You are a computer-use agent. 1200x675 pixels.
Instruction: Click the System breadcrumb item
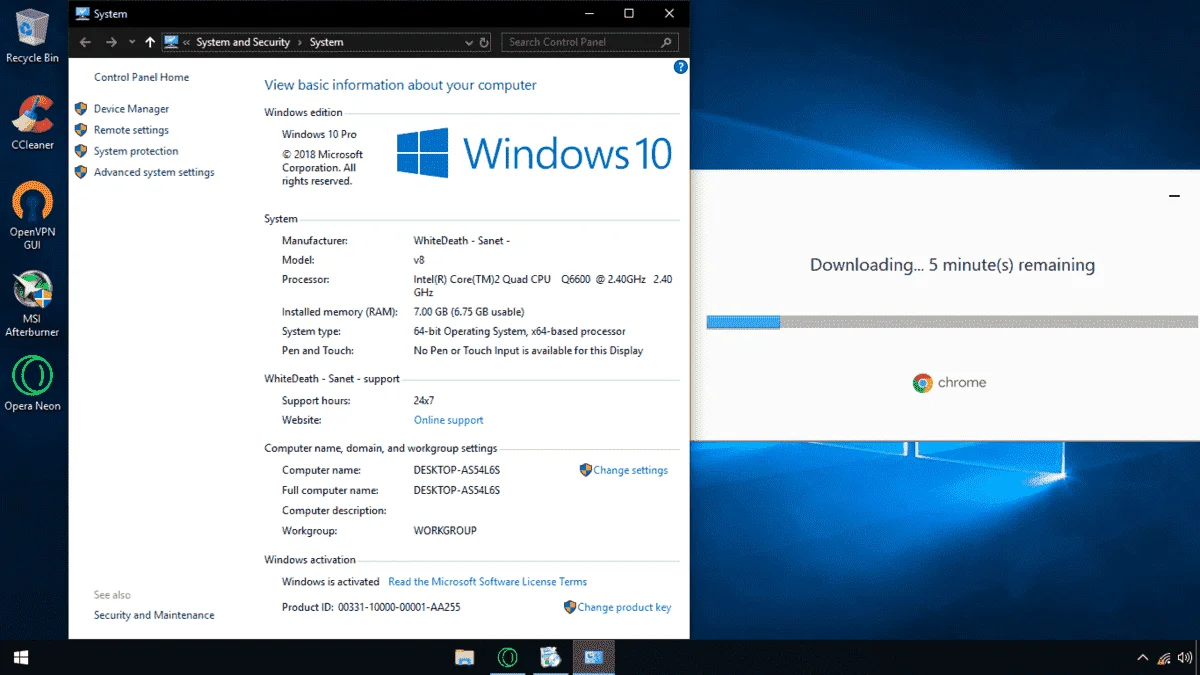coord(326,42)
